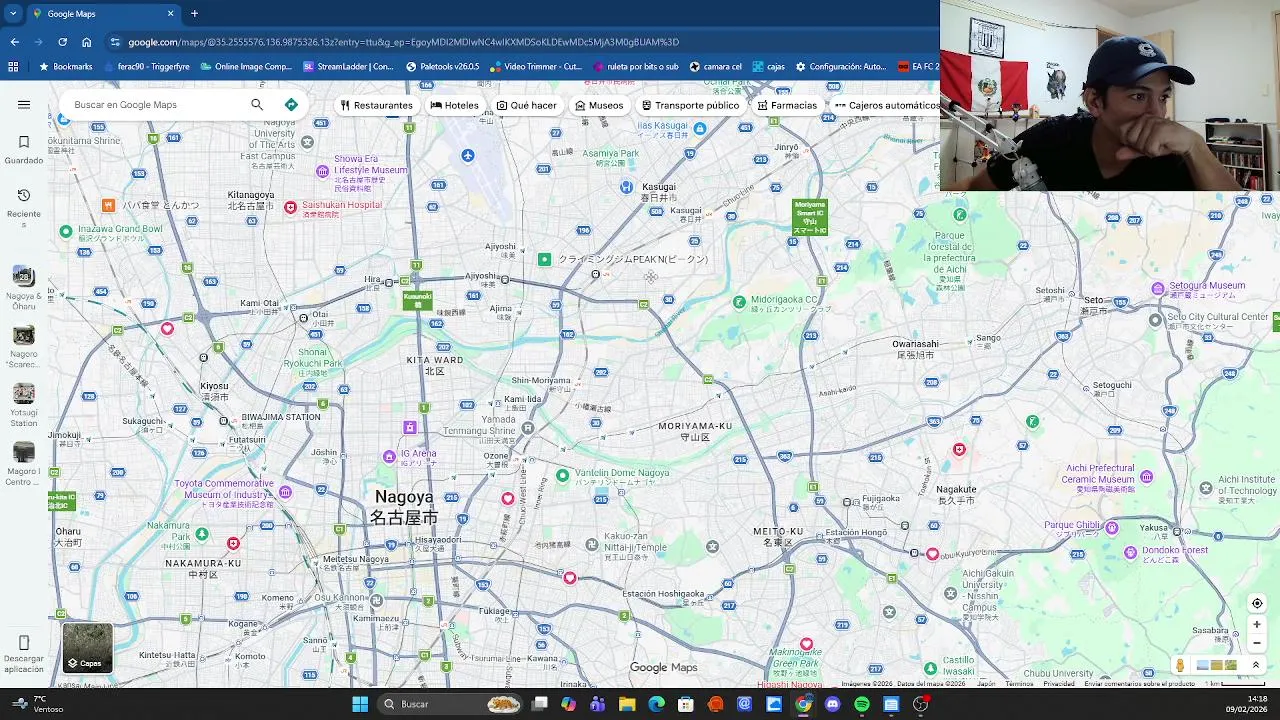The width and height of the screenshot is (1280, 720).
Task: Reload the page
Action: (x=62, y=42)
